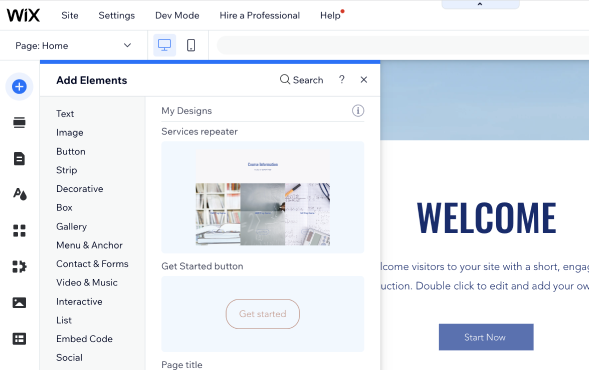Open the My Business puzzle icon

coord(19,266)
